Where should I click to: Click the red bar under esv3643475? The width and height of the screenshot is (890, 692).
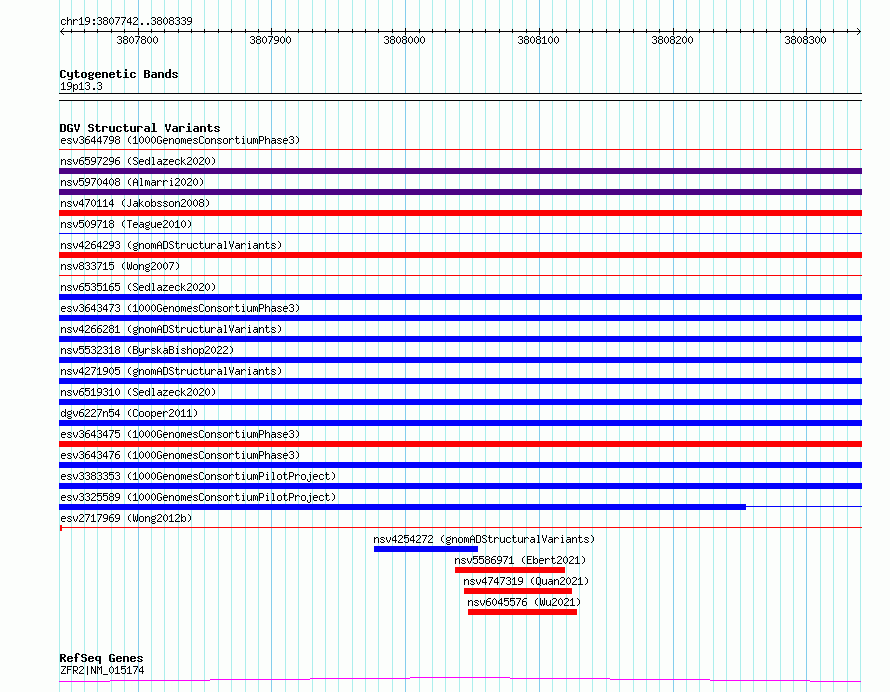pyautogui.click(x=460, y=444)
